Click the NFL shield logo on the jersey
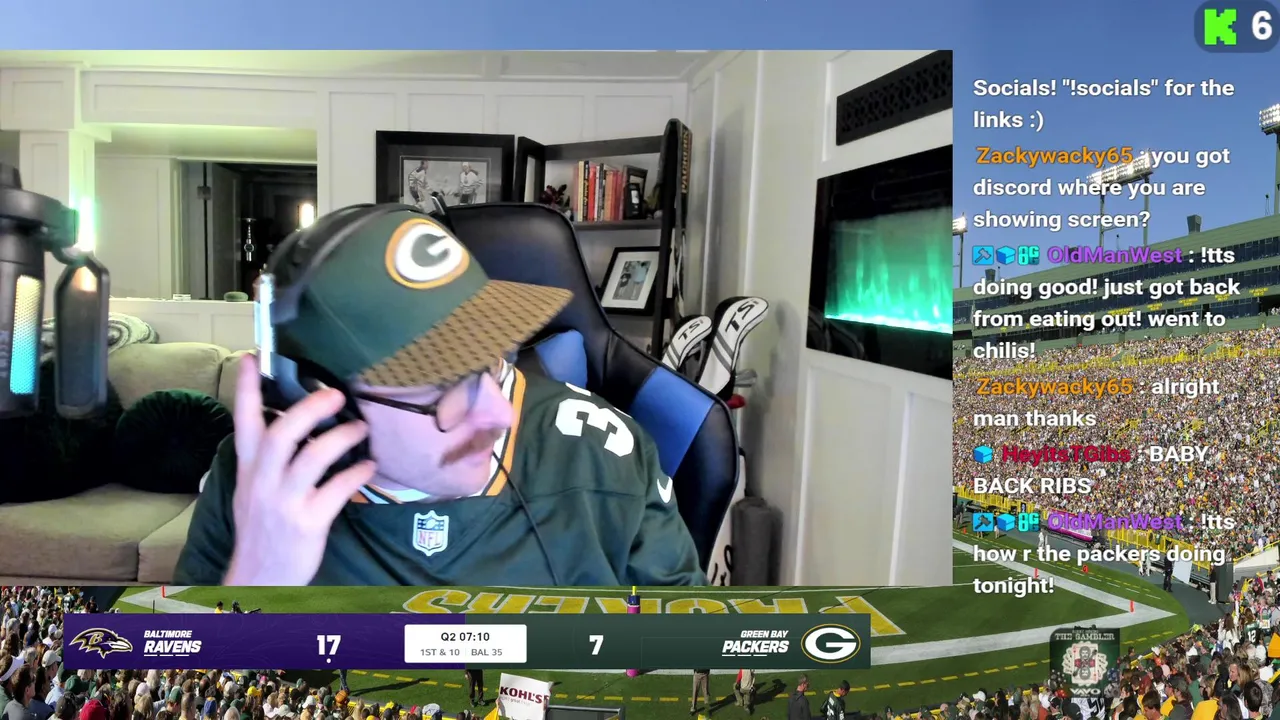This screenshot has height=720, width=1280. [430, 532]
